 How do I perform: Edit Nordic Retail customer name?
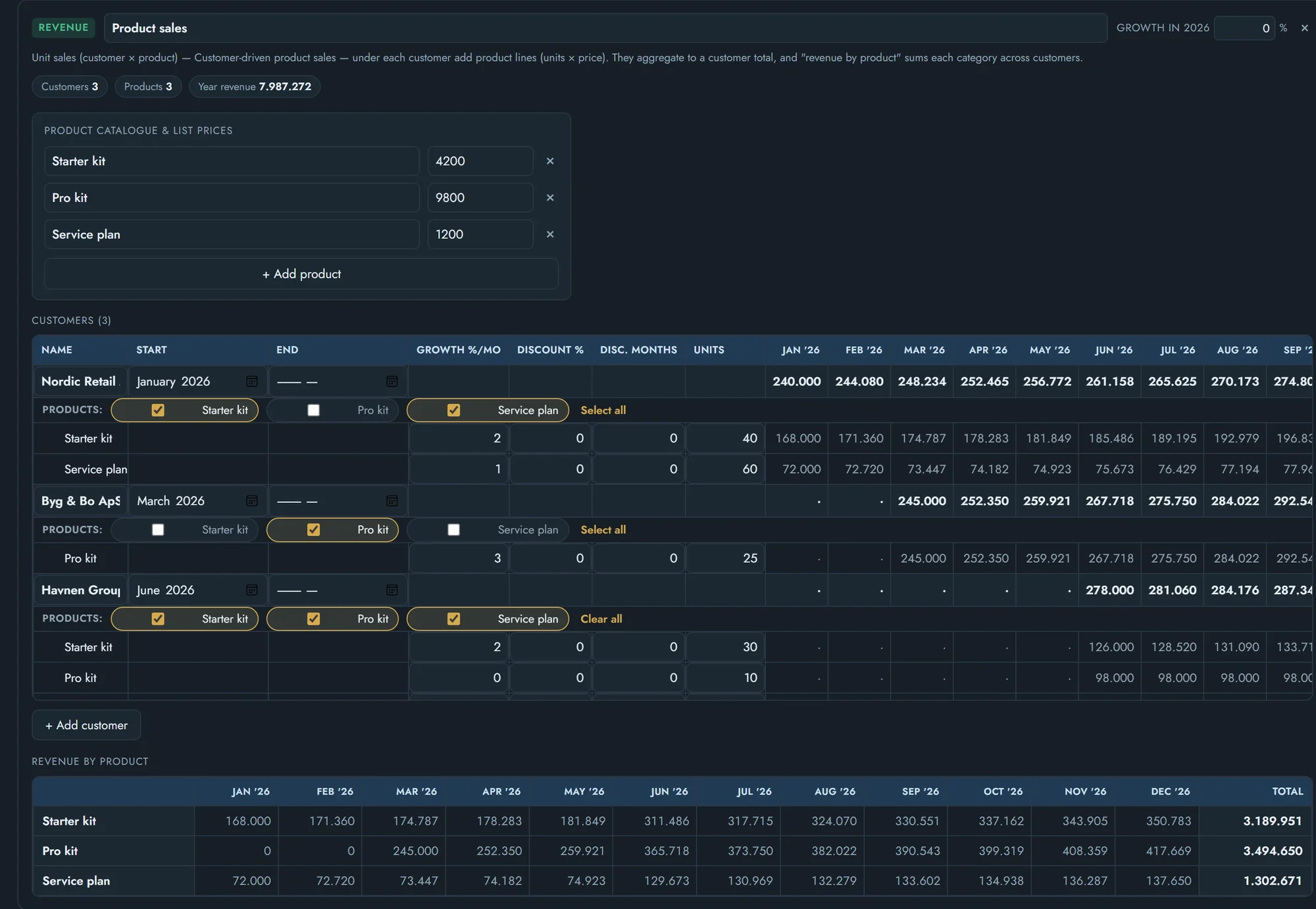(80, 382)
